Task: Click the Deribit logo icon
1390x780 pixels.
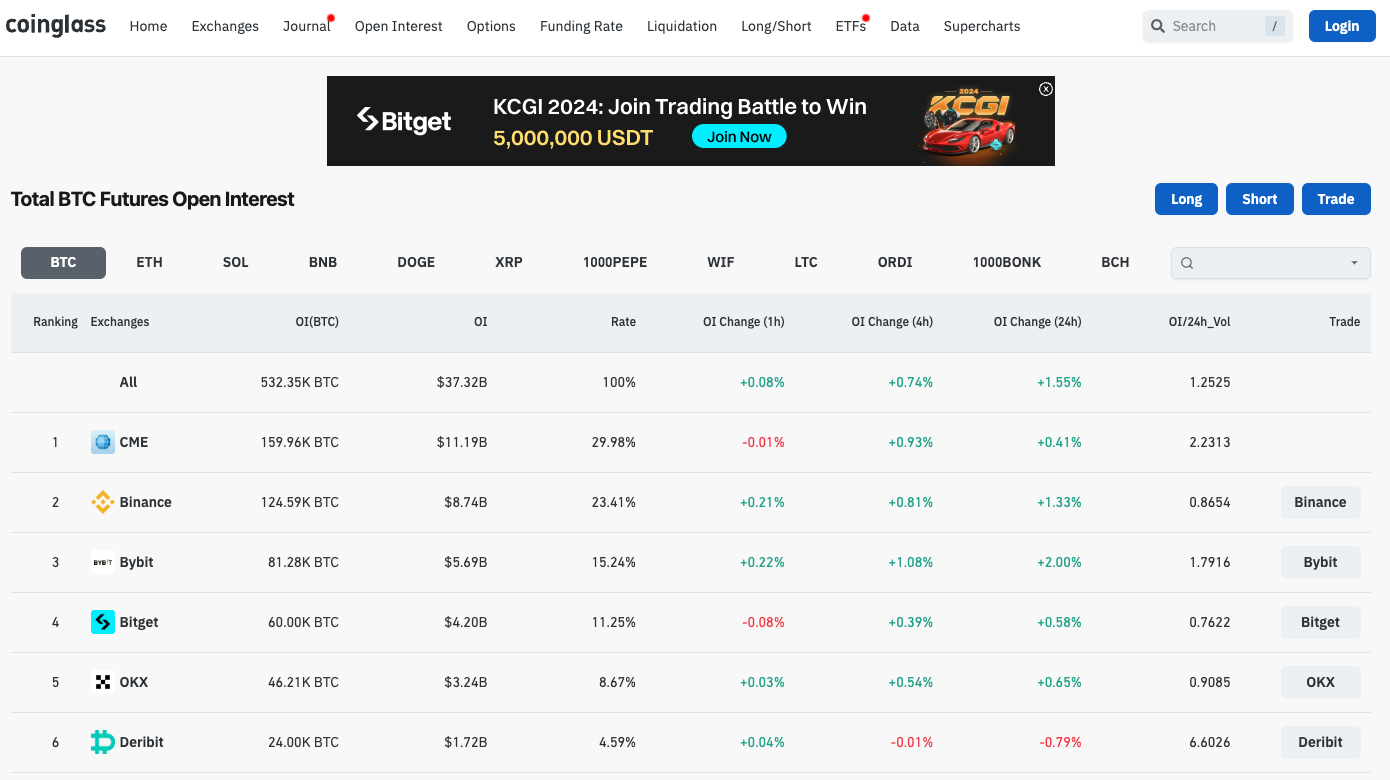Action: tap(103, 742)
